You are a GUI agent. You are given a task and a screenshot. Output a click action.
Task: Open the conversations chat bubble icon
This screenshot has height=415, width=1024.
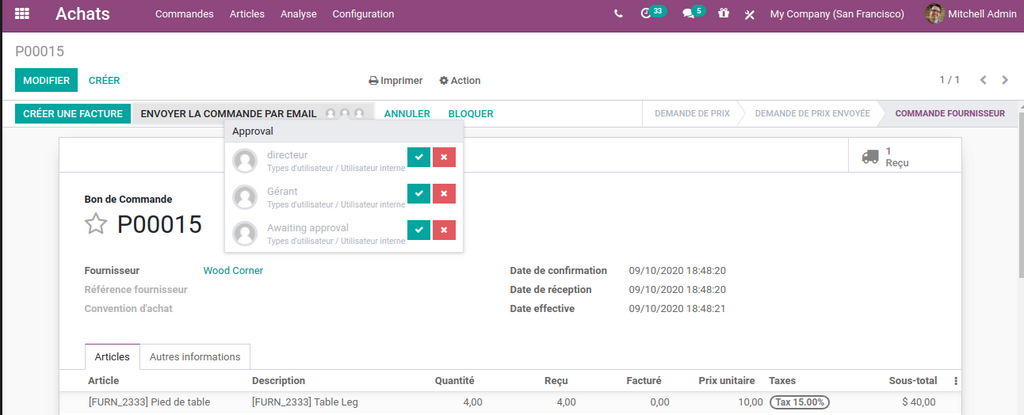click(691, 14)
